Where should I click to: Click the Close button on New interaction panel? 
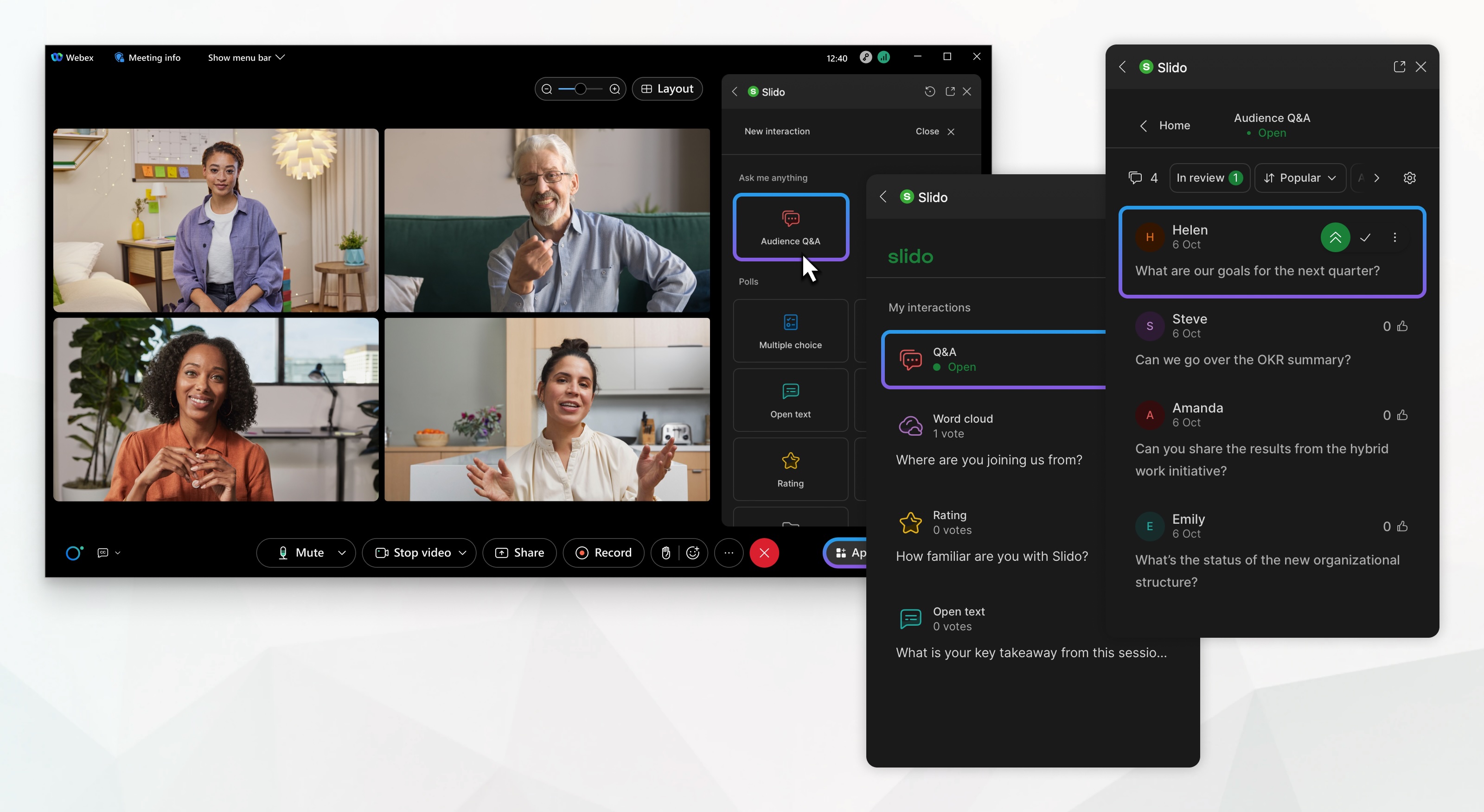point(950,131)
